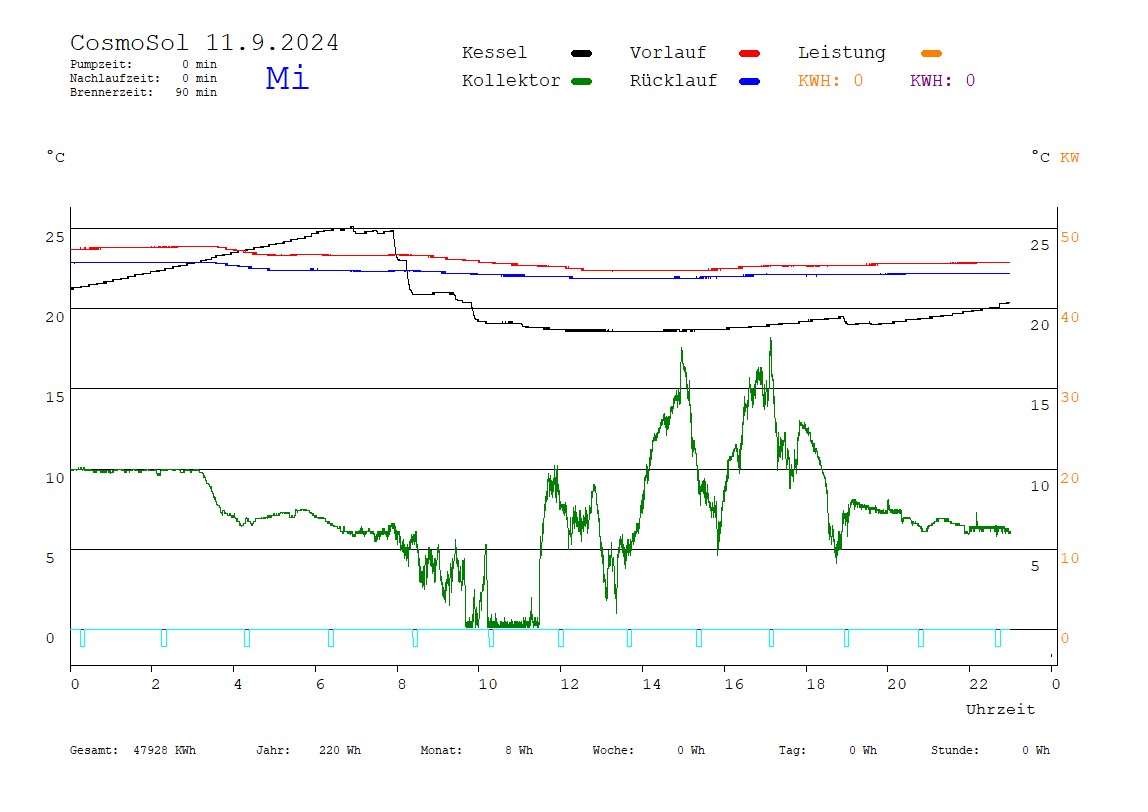Click the "Woche:" footer label
The image size is (1148, 812).
[614, 750]
